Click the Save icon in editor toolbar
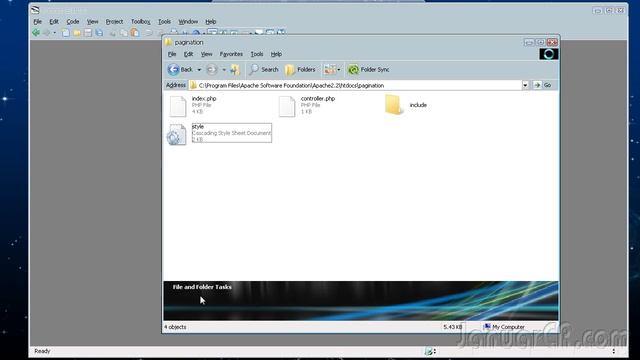This screenshot has width=640, height=360. tap(88, 33)
